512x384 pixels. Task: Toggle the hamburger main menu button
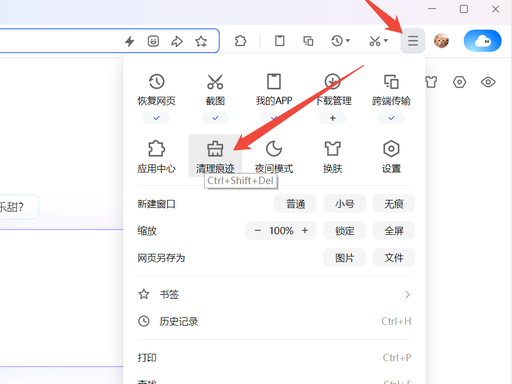click(x=413, y=41)
